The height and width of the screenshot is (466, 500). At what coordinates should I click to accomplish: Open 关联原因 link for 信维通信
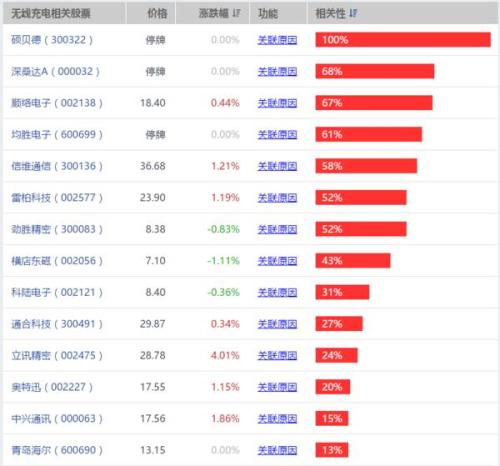[277, 166]
